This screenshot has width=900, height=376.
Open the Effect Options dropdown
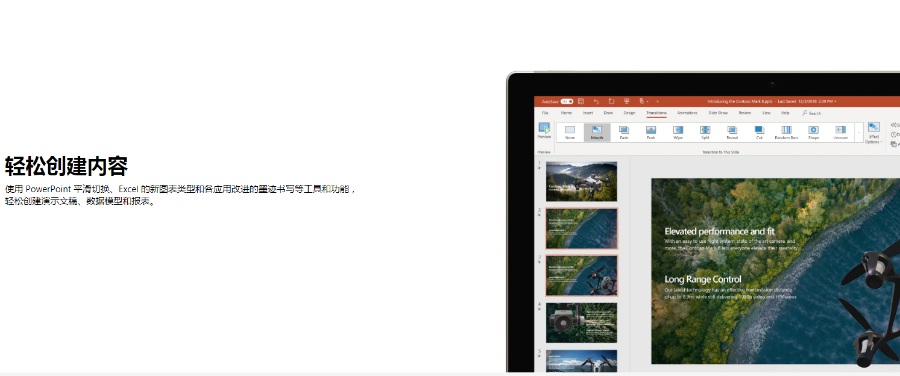pos(874,133)
